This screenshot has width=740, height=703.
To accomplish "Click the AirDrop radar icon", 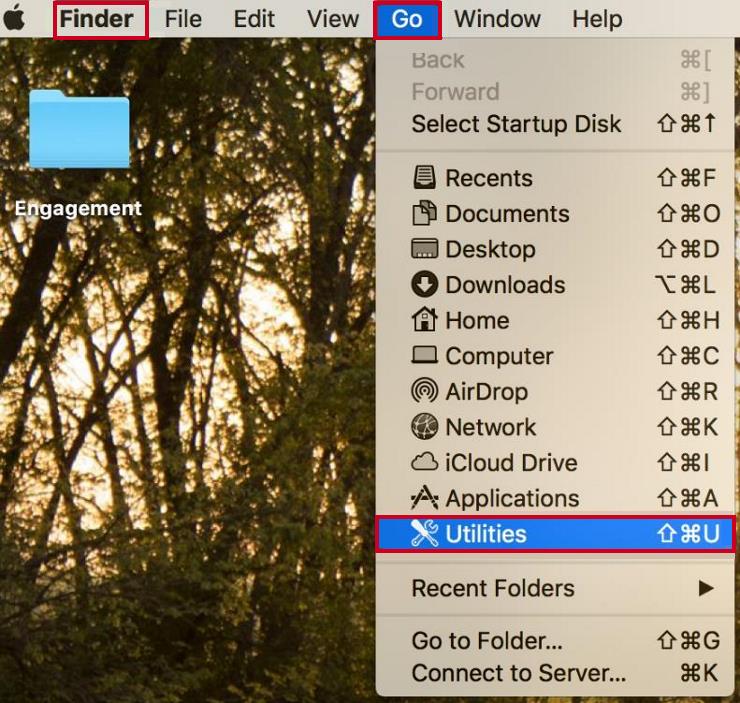I will [424, 391].
